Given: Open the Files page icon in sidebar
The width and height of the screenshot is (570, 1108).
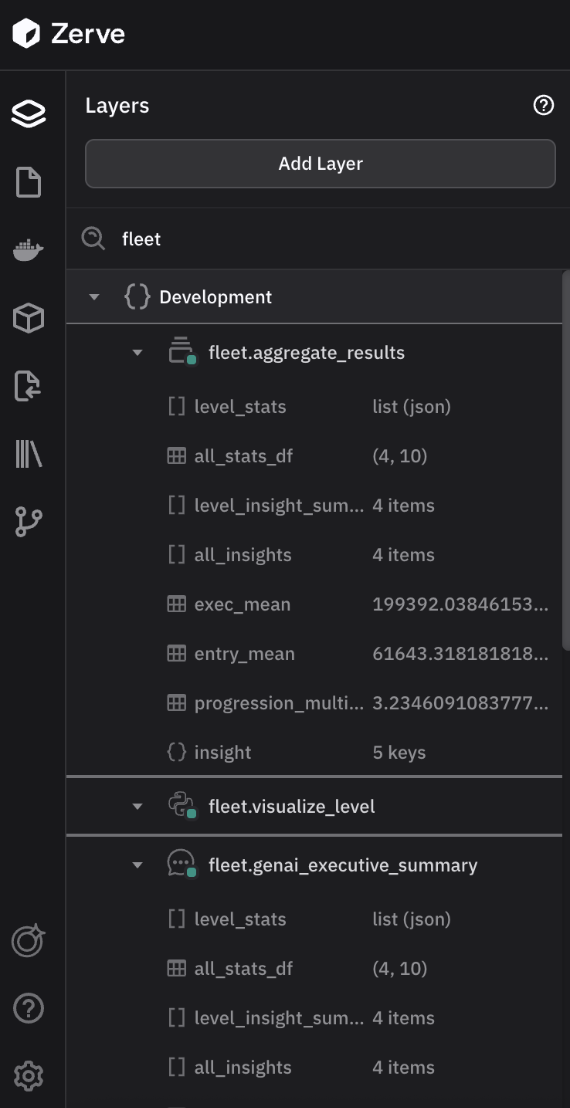Looking at the screenshot, I should click(29, 182).
